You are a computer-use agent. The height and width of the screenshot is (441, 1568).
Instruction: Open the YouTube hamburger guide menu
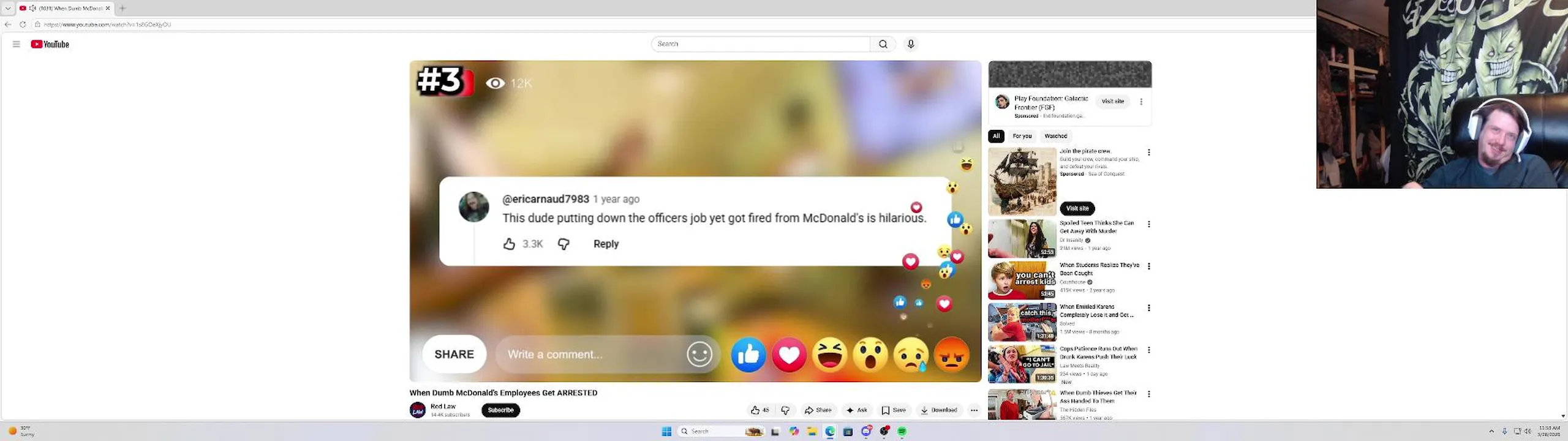click(17, 44)
